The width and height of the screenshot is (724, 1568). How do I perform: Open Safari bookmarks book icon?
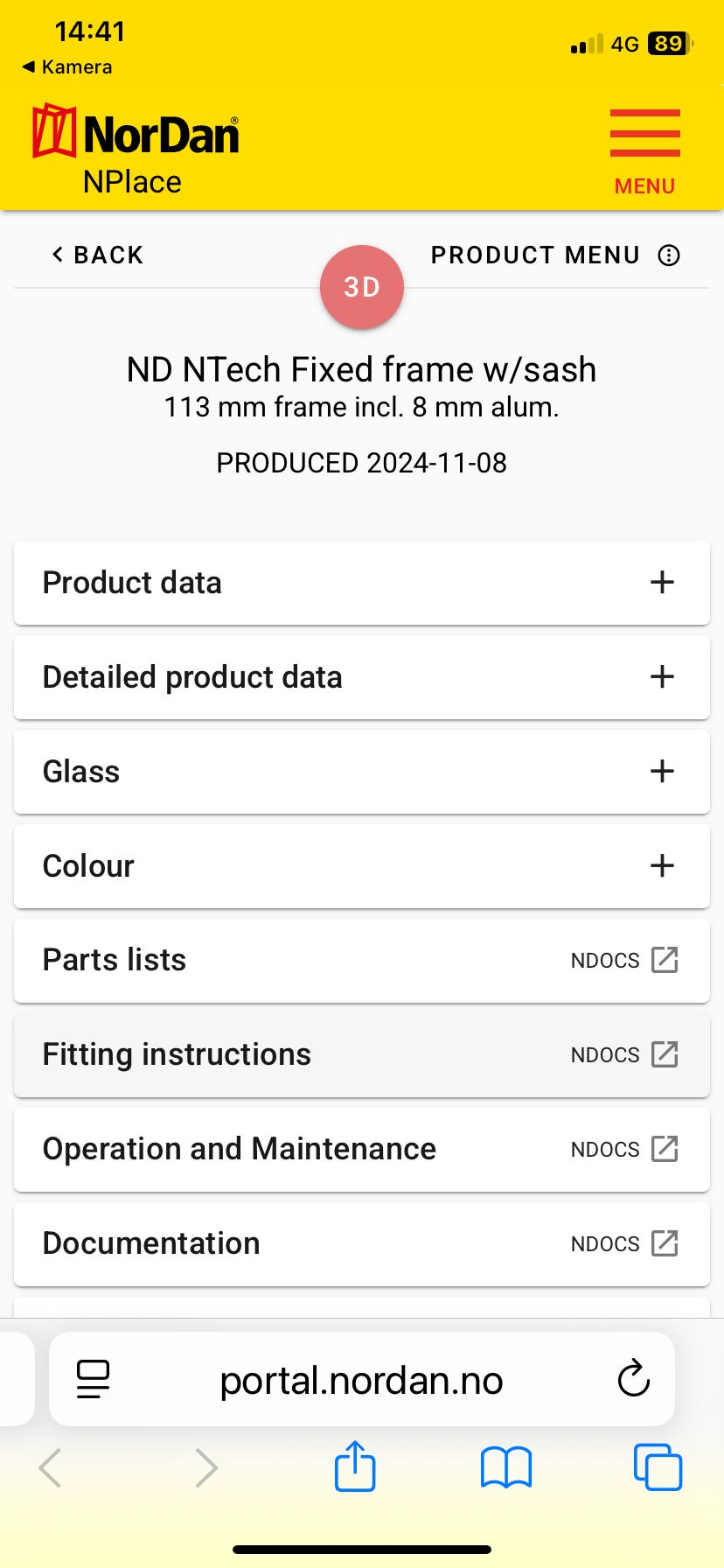pos(505,1467)
